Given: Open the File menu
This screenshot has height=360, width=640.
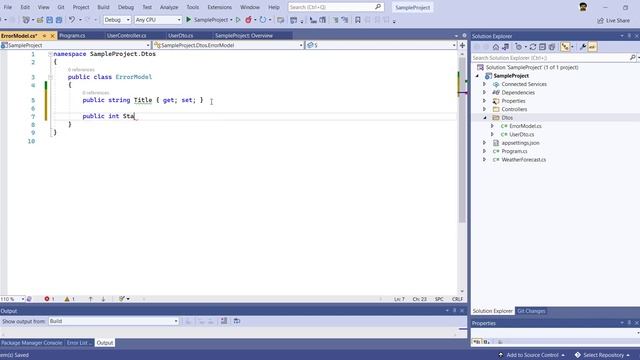Looking at the screenshot, I should coord(8,7).
